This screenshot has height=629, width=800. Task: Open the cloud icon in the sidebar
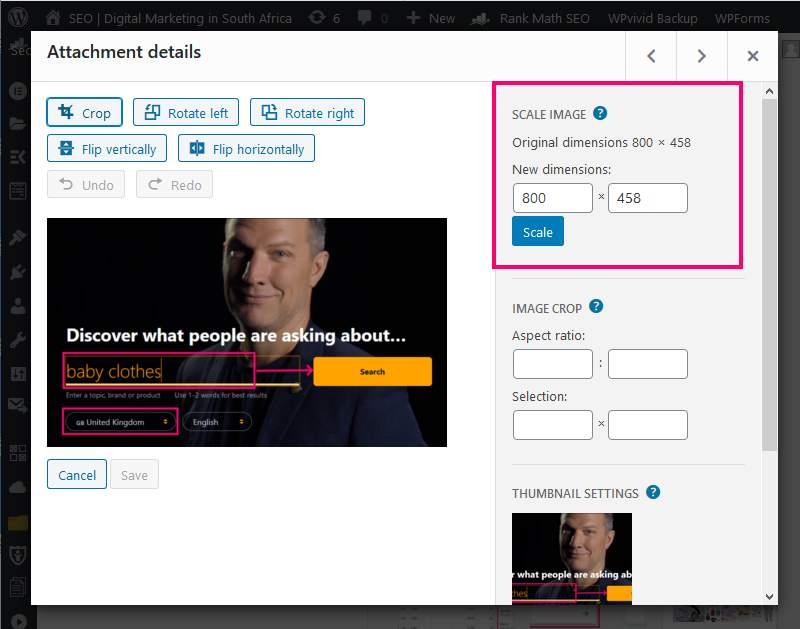[18, 487]
